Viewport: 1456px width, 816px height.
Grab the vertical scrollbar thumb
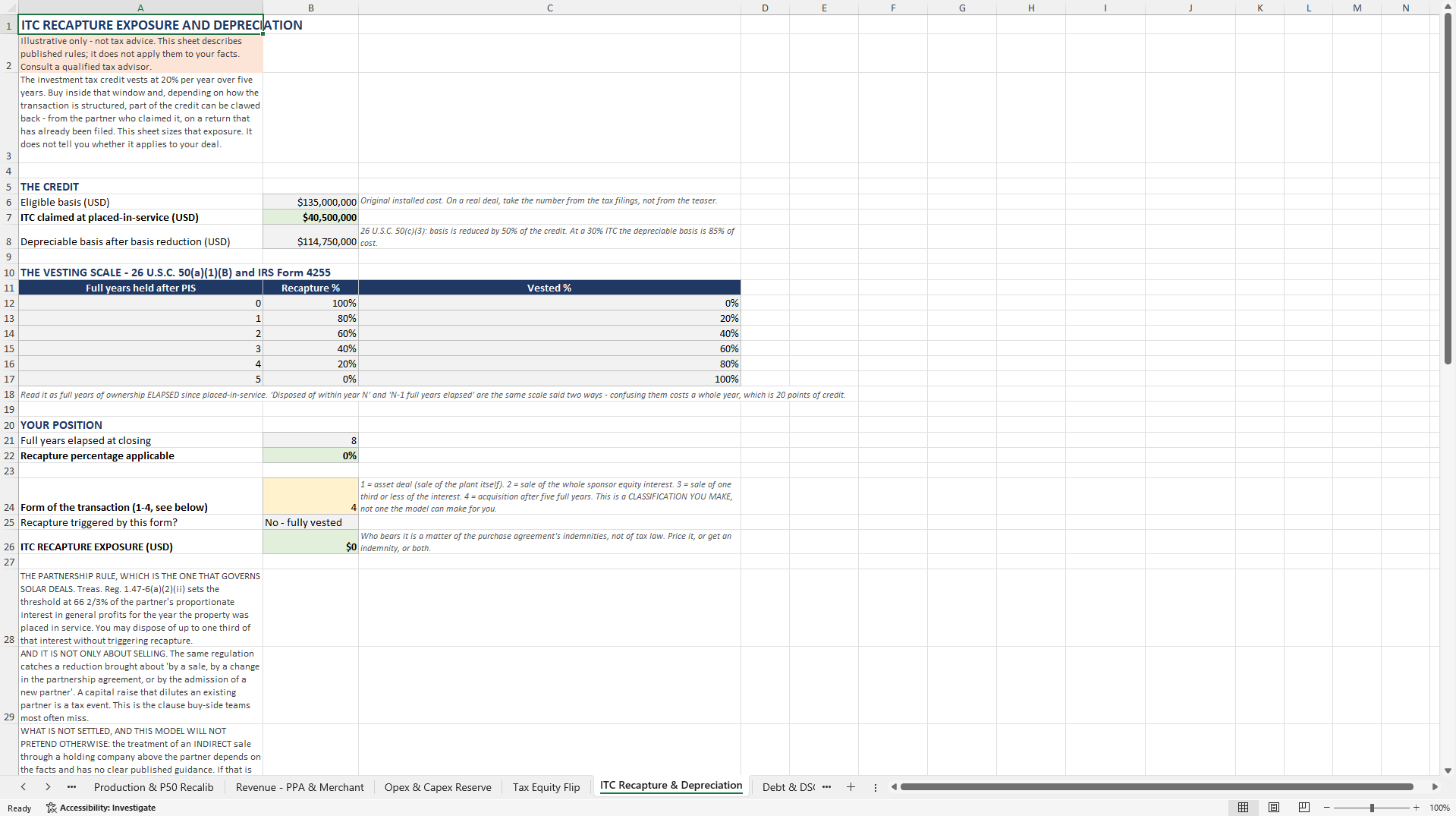(x=1448, y=190)
